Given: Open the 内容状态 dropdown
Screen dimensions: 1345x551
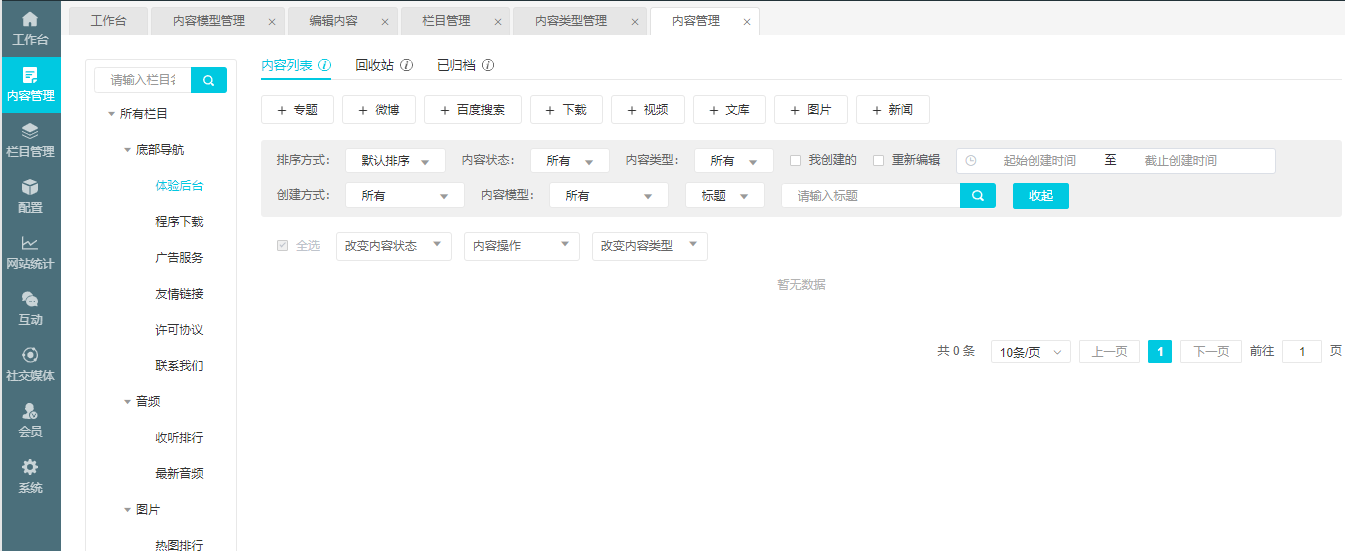Looking at the screenshot, I should (x=569, y=161).
